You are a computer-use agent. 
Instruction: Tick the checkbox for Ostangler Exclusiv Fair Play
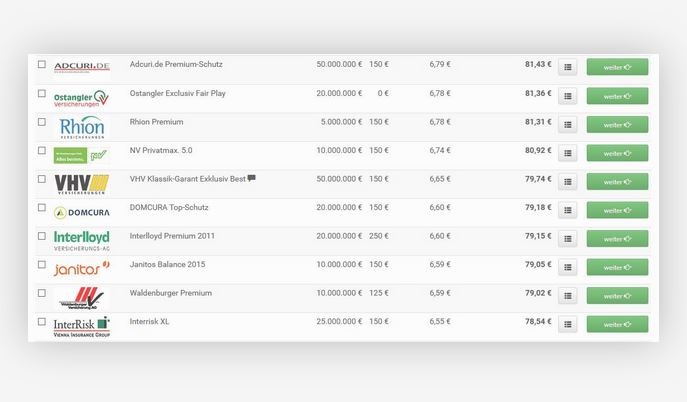tap(42, 93)
